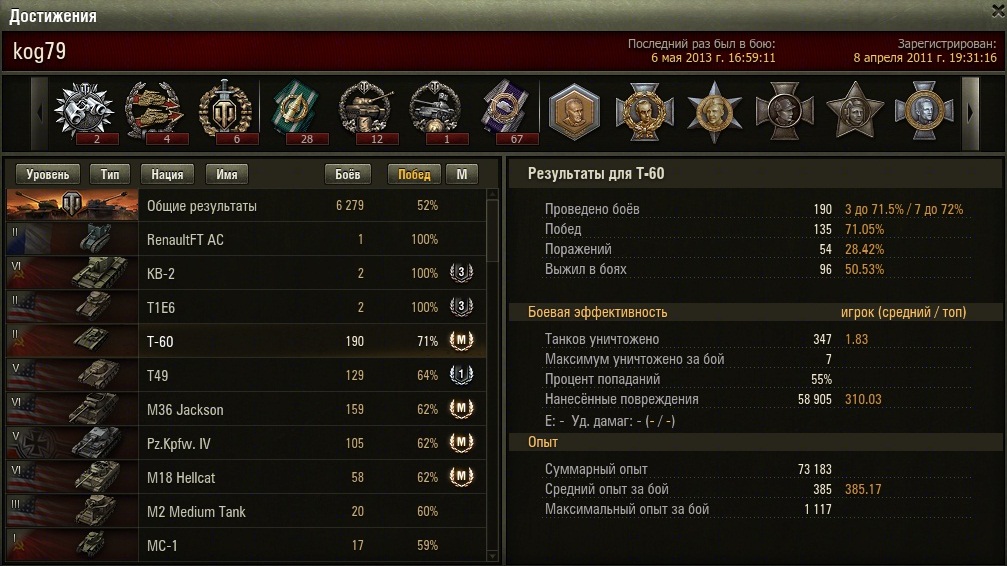Click the class 1 badge next to T49

461,375
